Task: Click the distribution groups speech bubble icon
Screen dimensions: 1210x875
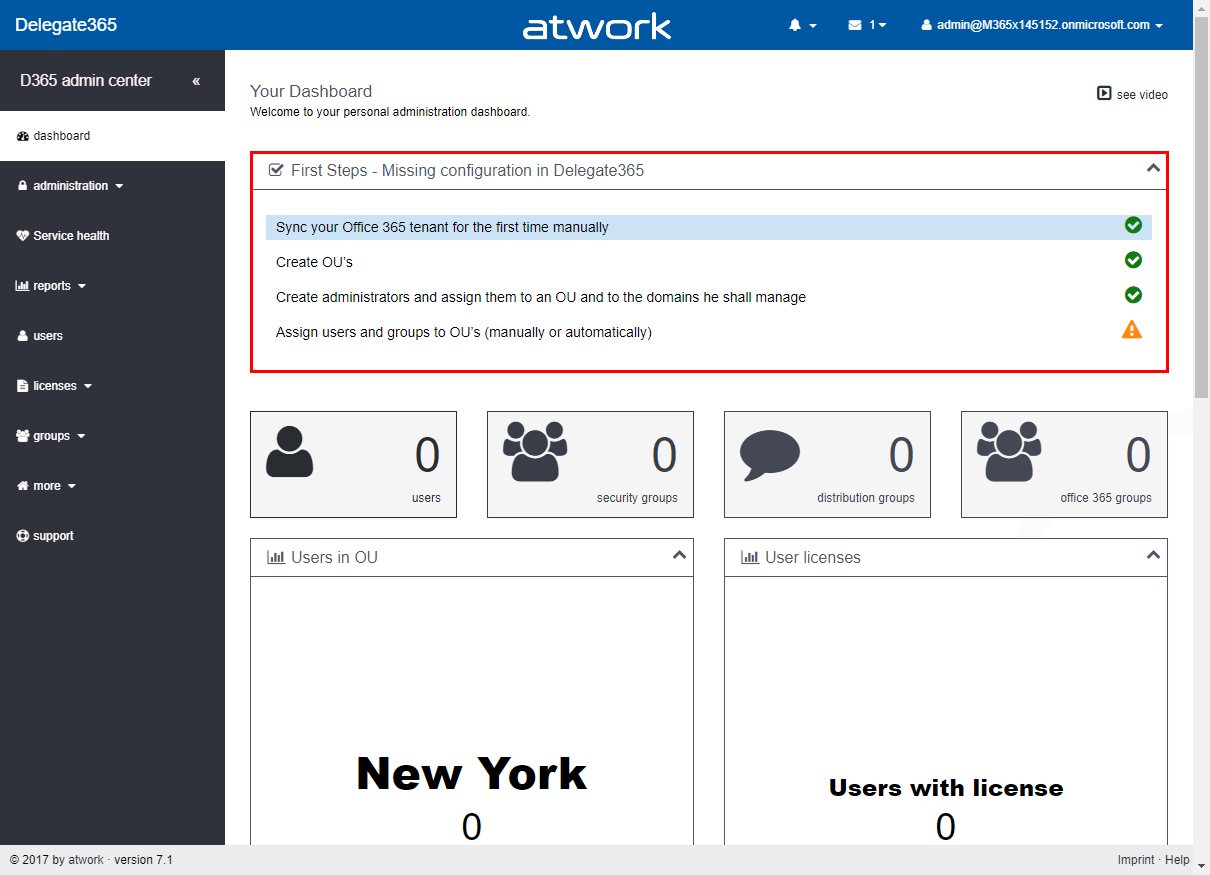Action: 769,455
